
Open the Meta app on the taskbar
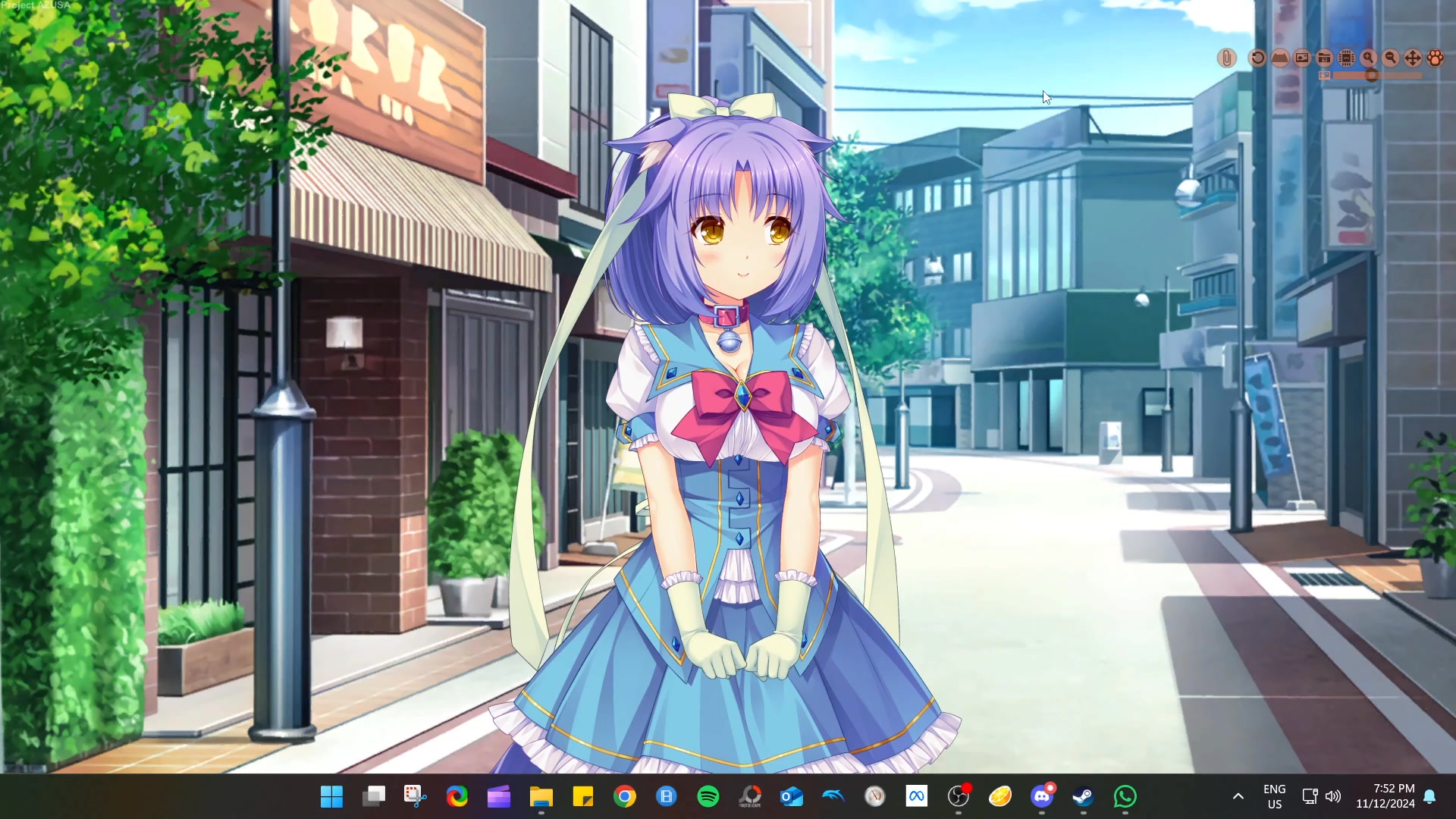(x=917, y=796)
